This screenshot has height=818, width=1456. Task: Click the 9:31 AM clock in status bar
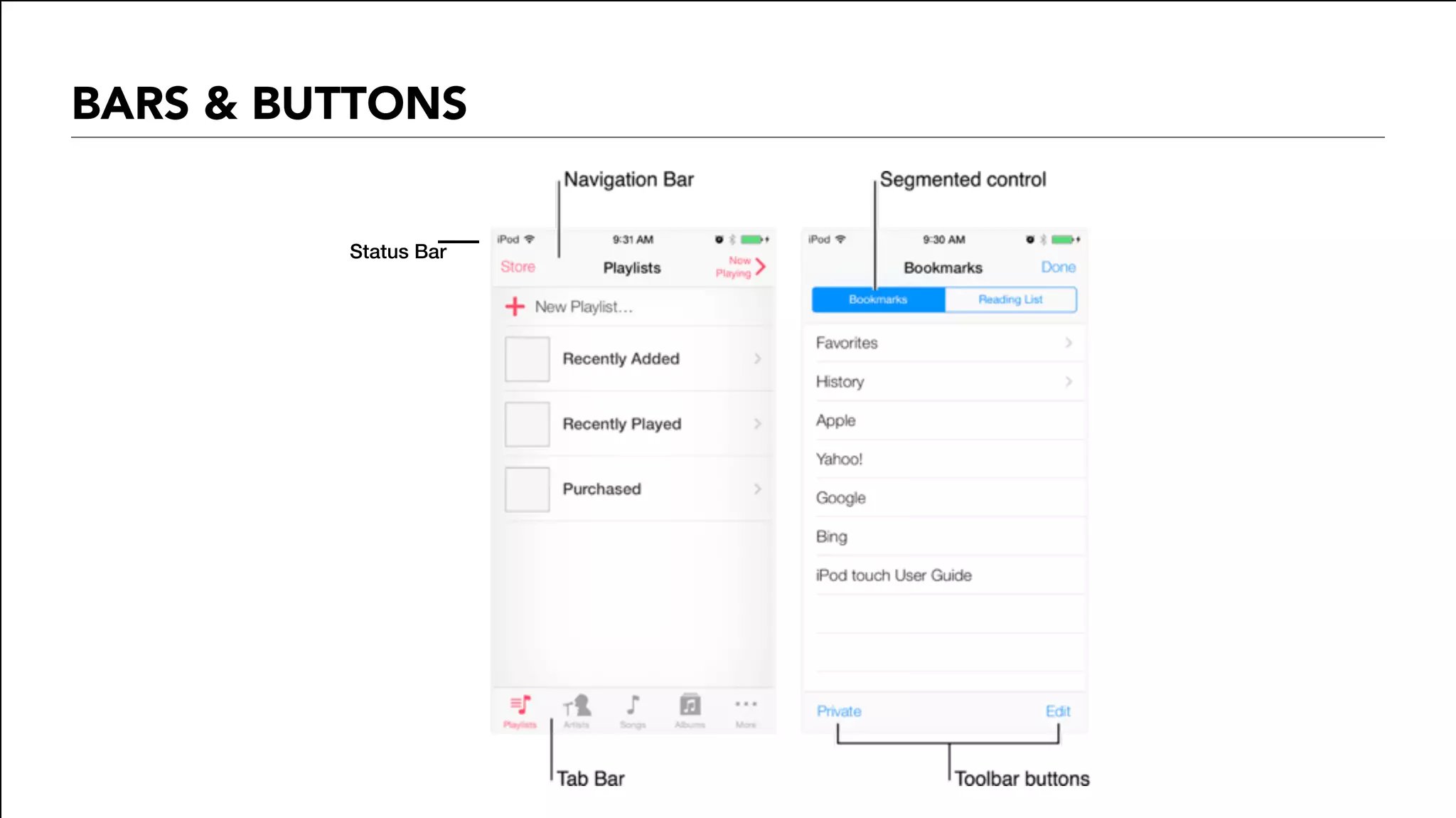(633, 240)
